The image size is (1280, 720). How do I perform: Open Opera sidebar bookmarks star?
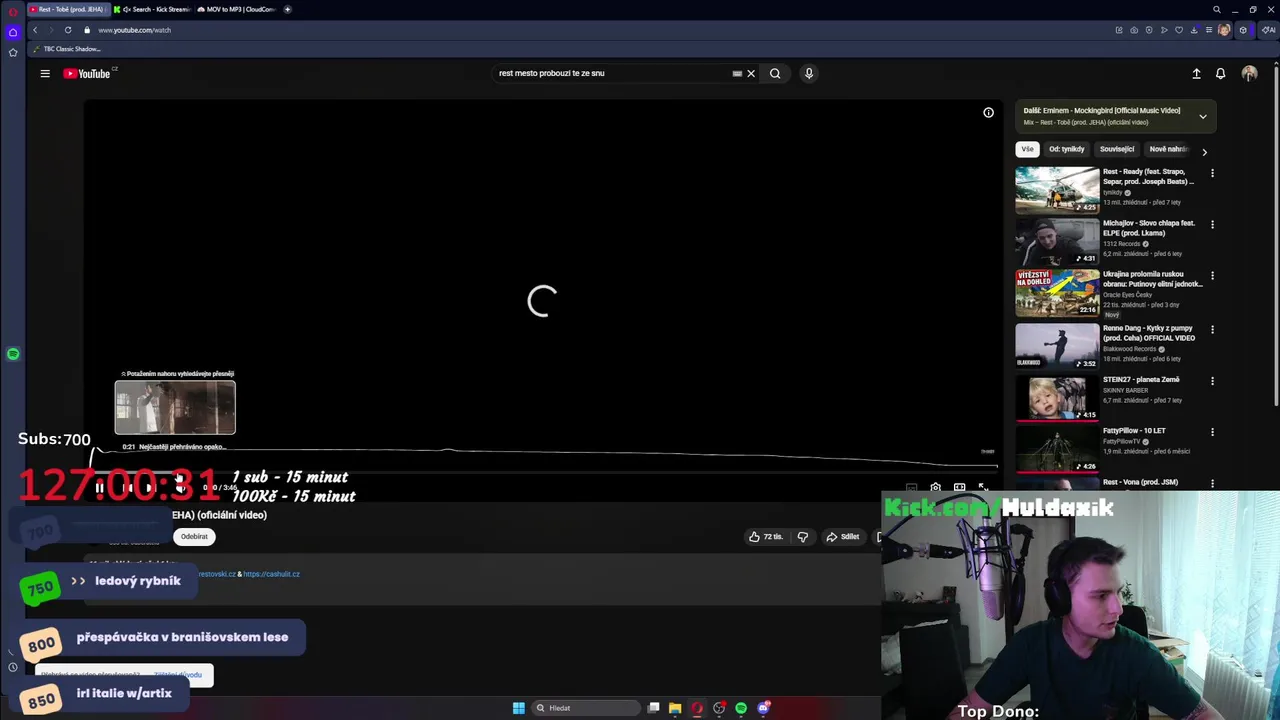point(13,52)
